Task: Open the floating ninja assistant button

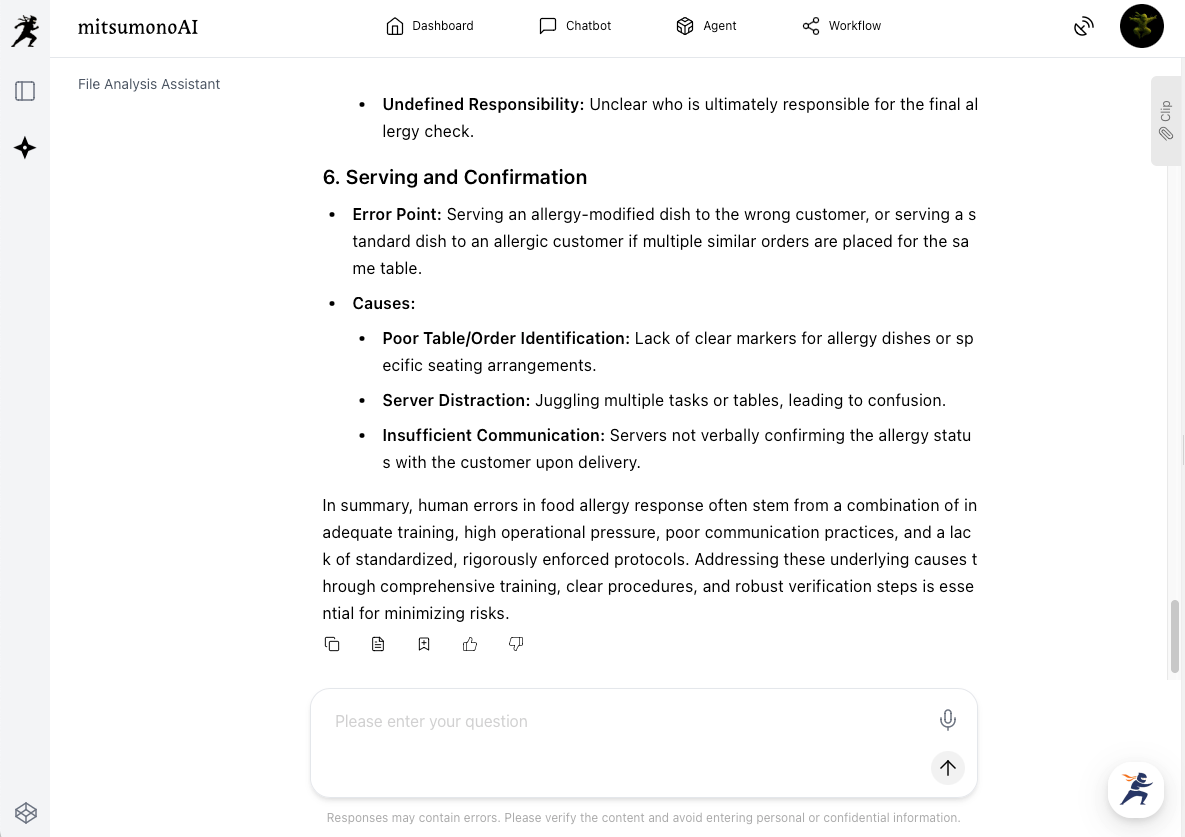Action: (1136, 790)
